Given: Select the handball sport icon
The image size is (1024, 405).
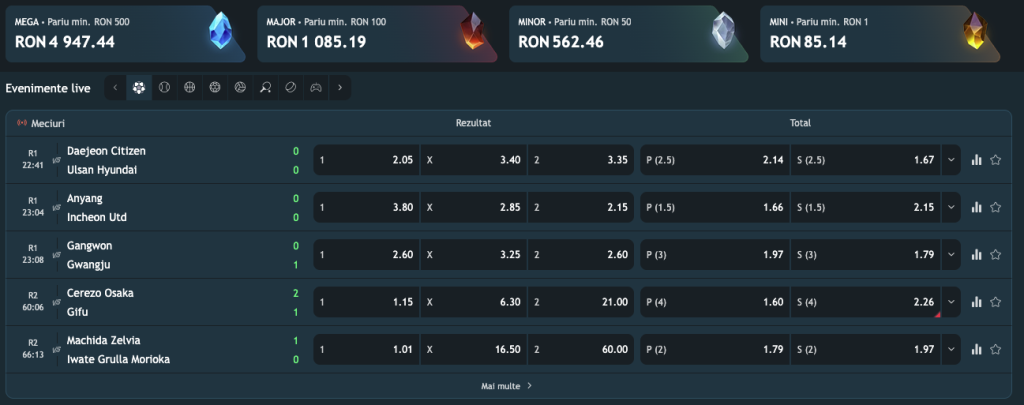Looking at the screenshot, I should click(x=215, y=88).
